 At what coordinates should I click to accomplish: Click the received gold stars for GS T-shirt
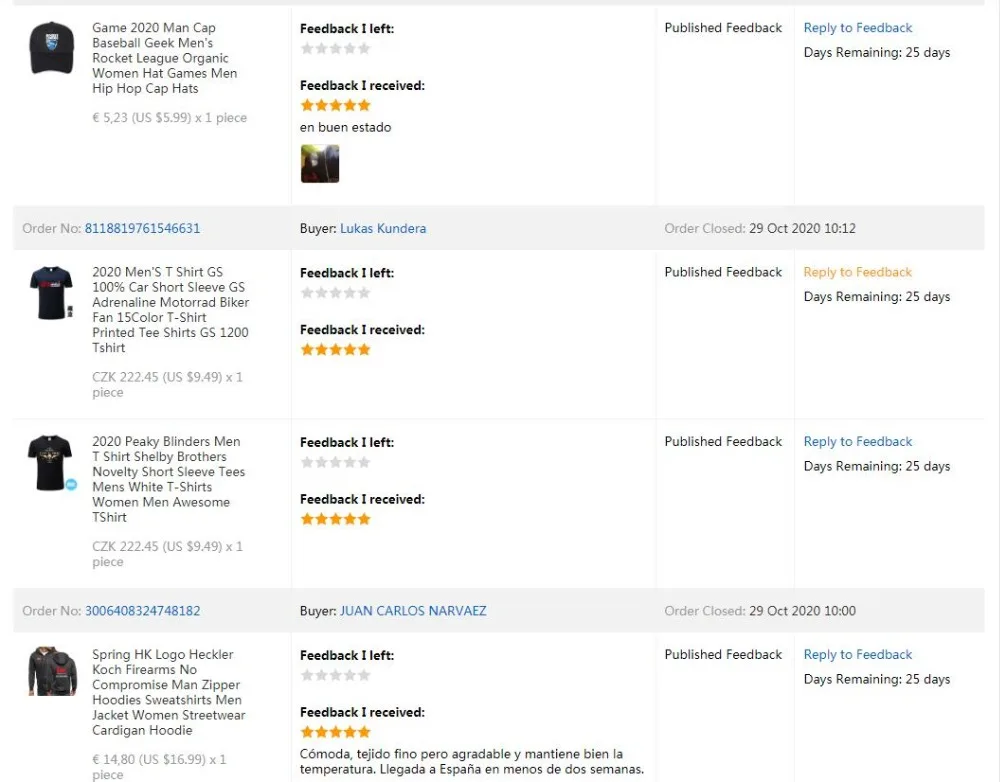pos(336,349)
